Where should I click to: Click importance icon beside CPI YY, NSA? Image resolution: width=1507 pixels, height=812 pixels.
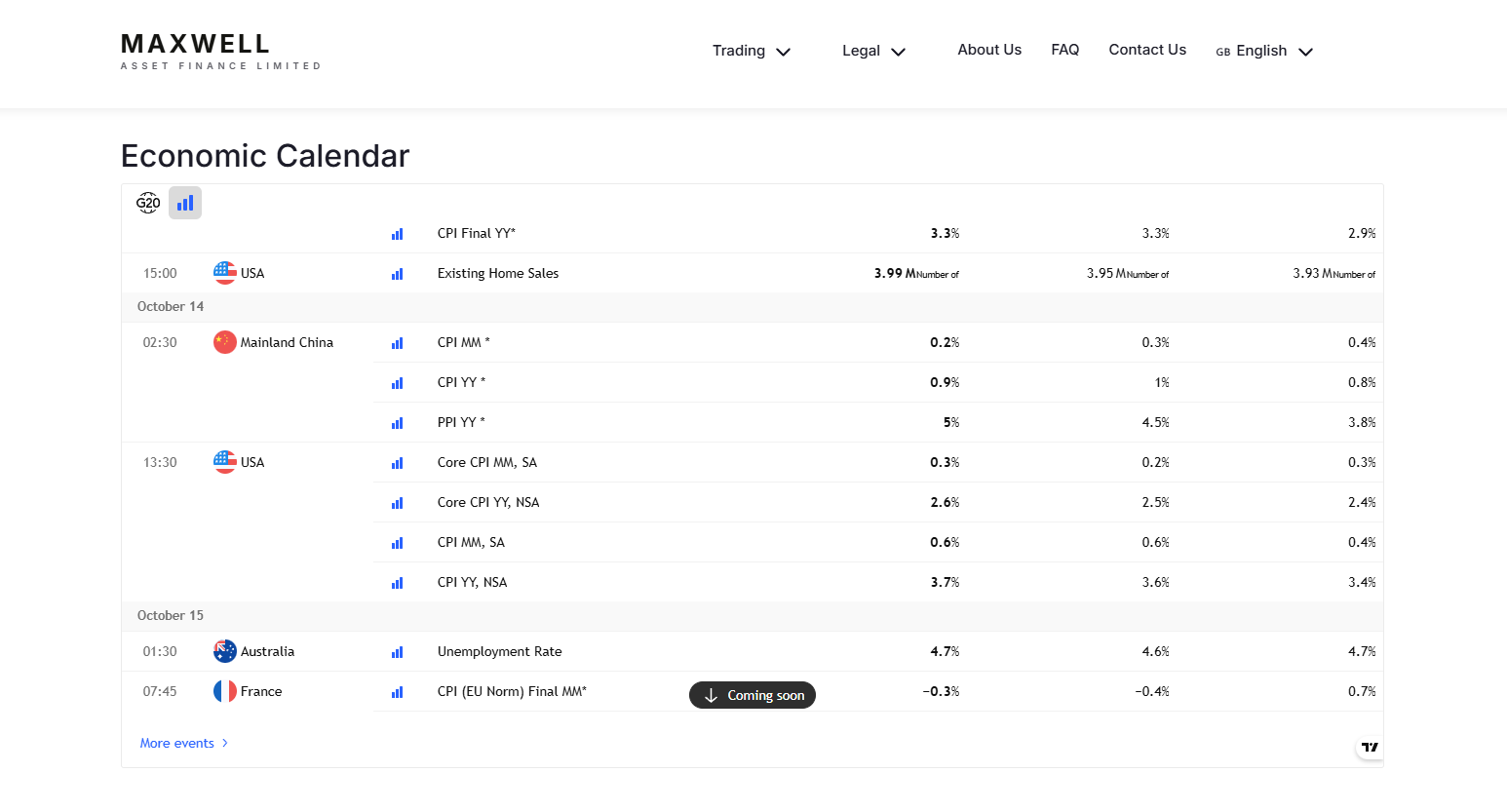tap(398, 583)
